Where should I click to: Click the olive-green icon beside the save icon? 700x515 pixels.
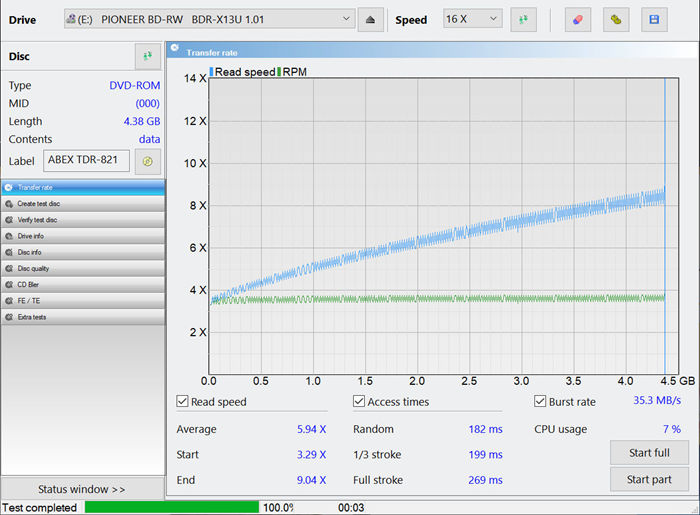tap(616, 20)
